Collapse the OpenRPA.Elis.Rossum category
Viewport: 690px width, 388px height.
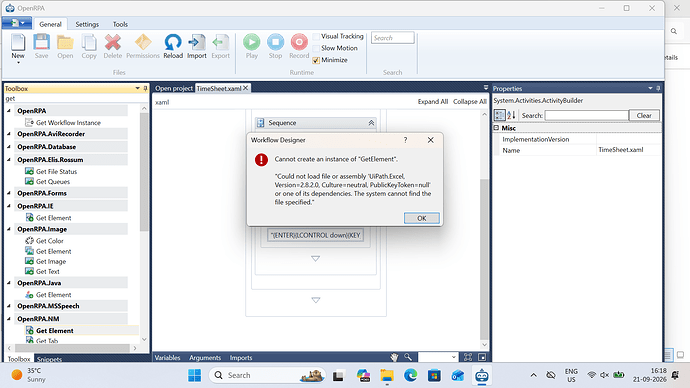pyautogui.click(x=9, y=160)
